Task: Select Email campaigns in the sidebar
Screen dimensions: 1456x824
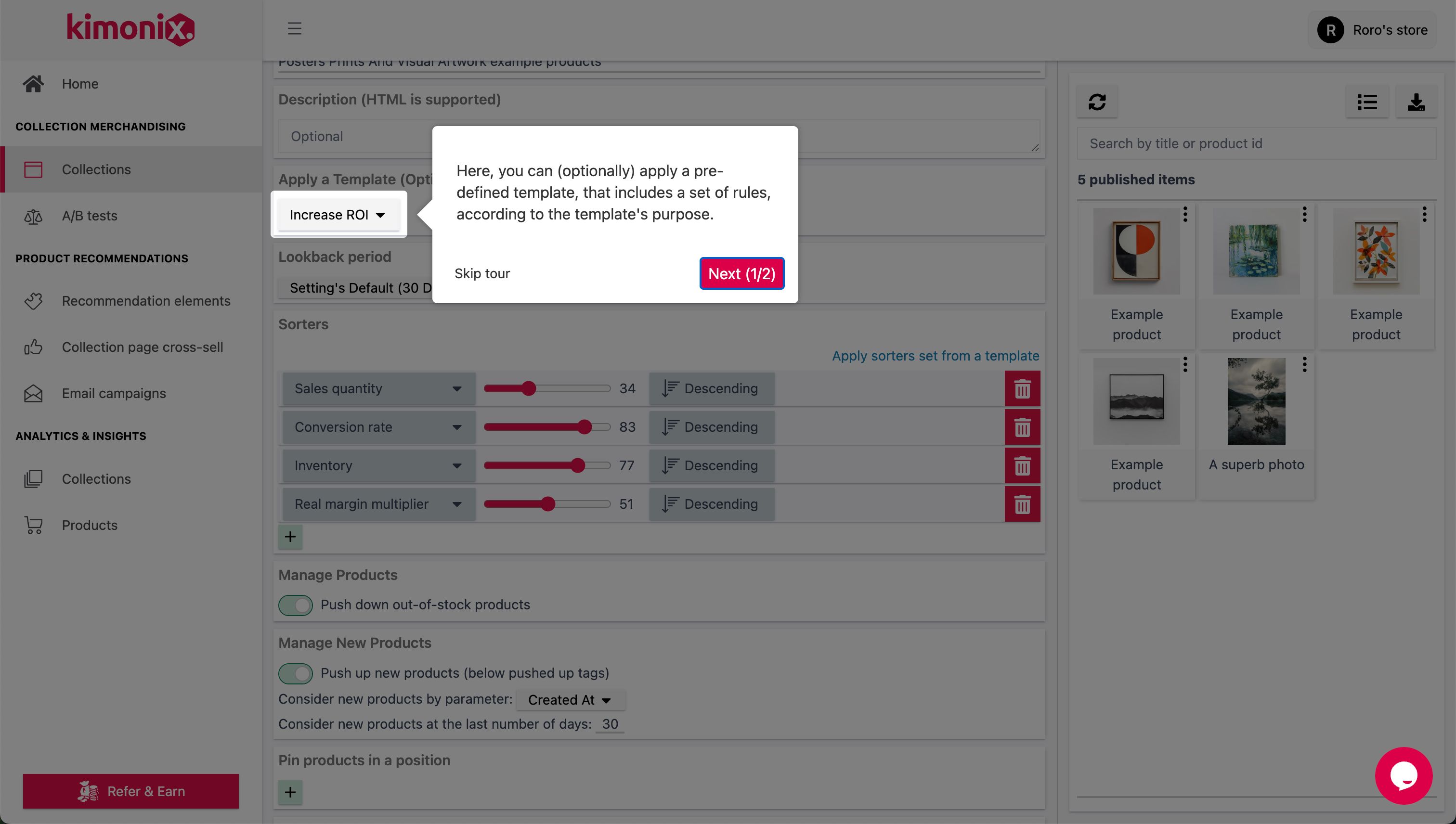Action: coord(113,393)
